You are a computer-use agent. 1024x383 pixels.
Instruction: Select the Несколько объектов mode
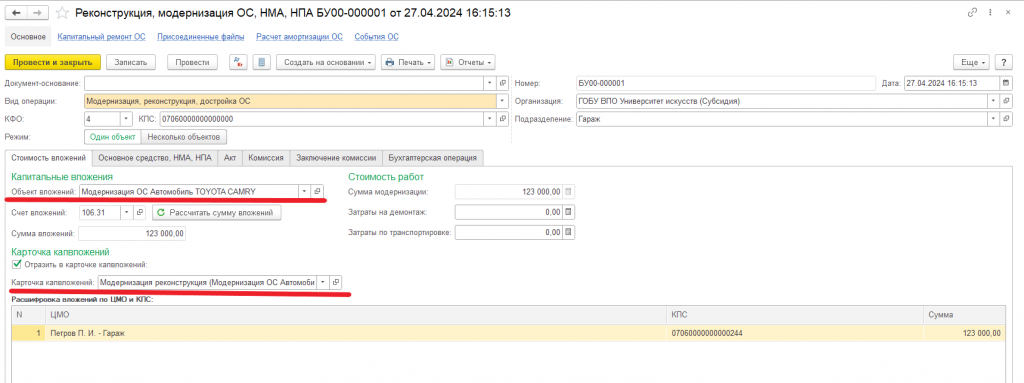click(x=184, y=137)
